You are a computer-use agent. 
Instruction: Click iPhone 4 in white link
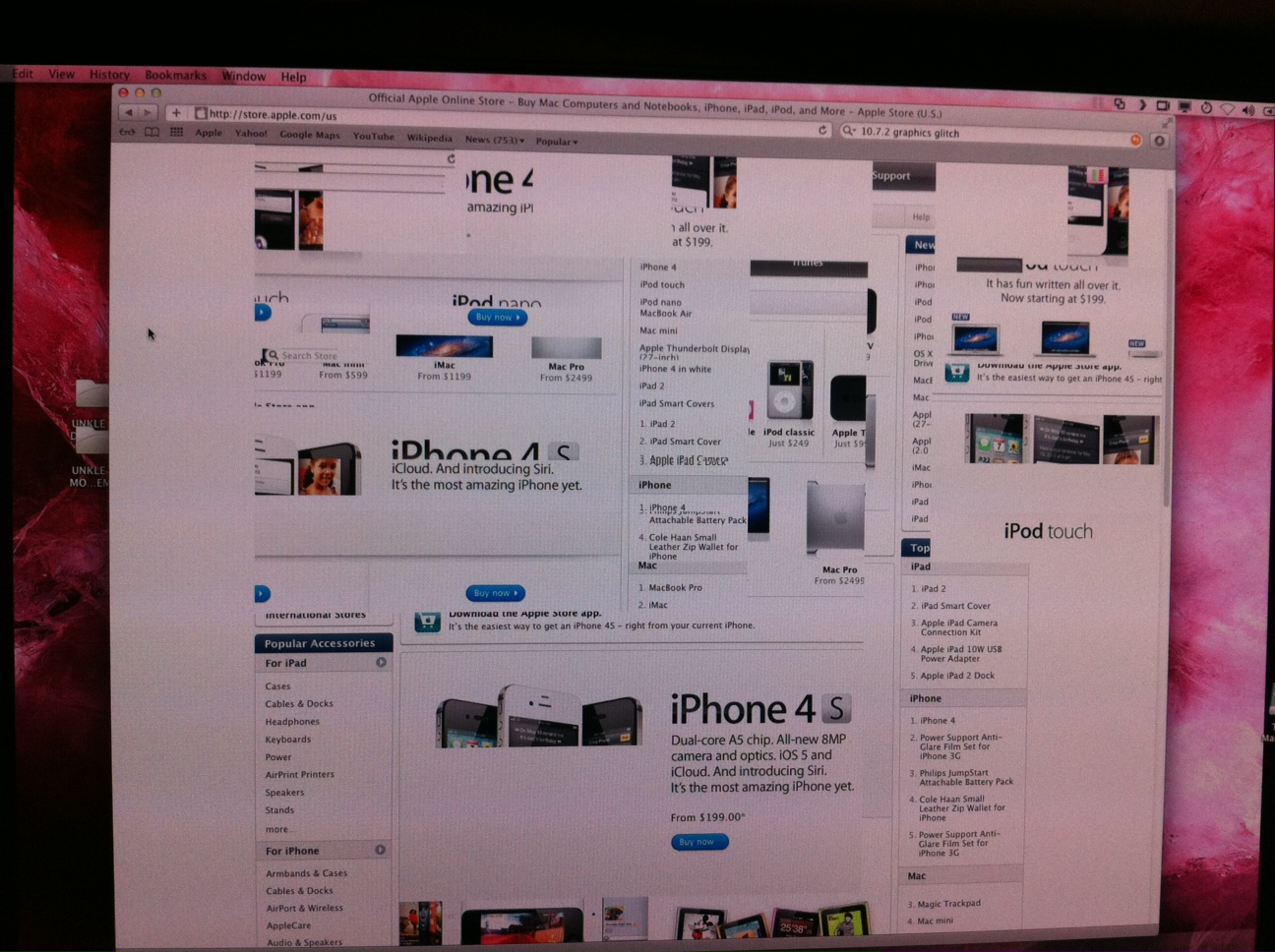pyautogui.click(x=676, y=369)
